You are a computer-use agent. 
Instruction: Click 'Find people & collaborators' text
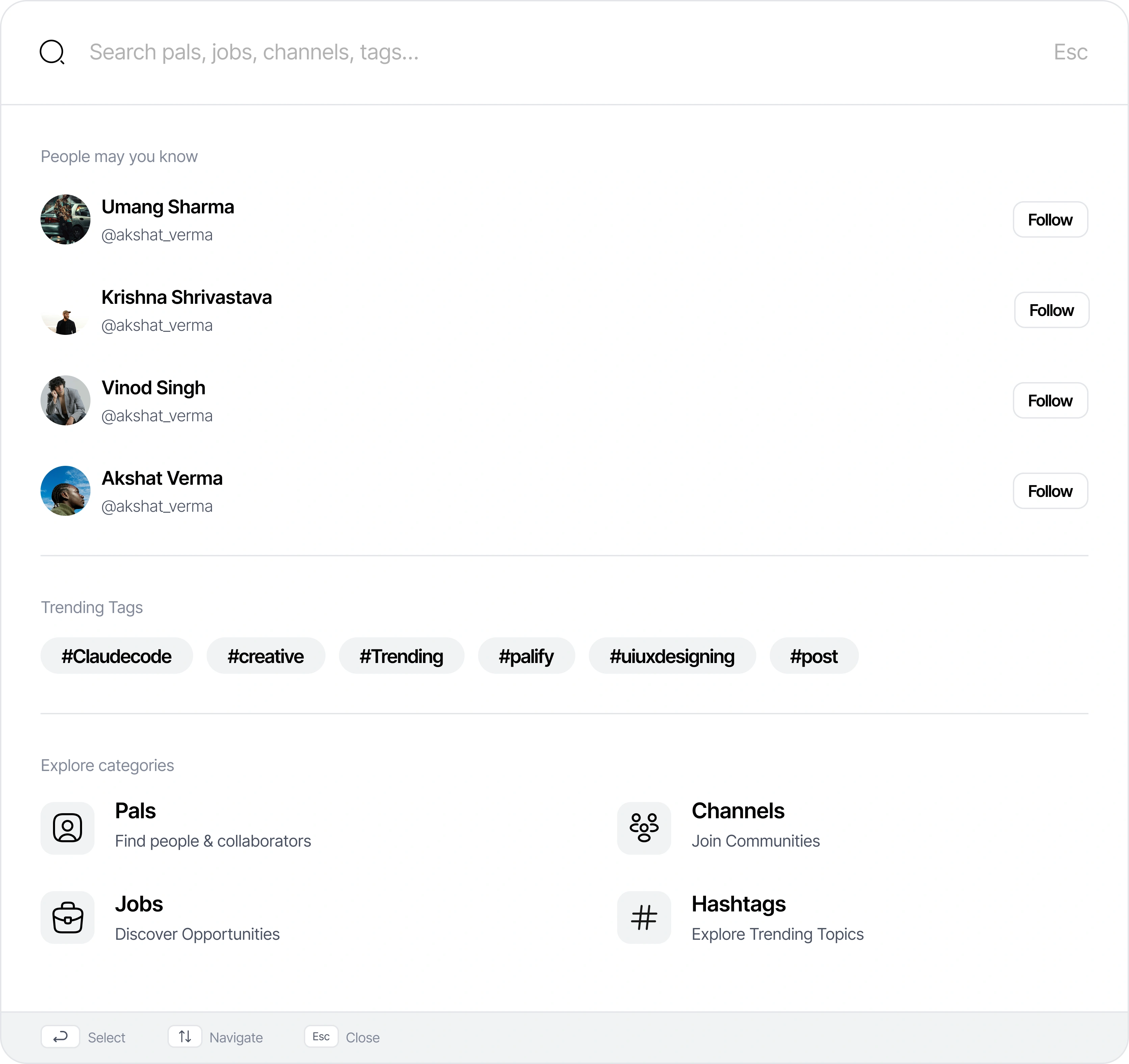pos(213,841)
